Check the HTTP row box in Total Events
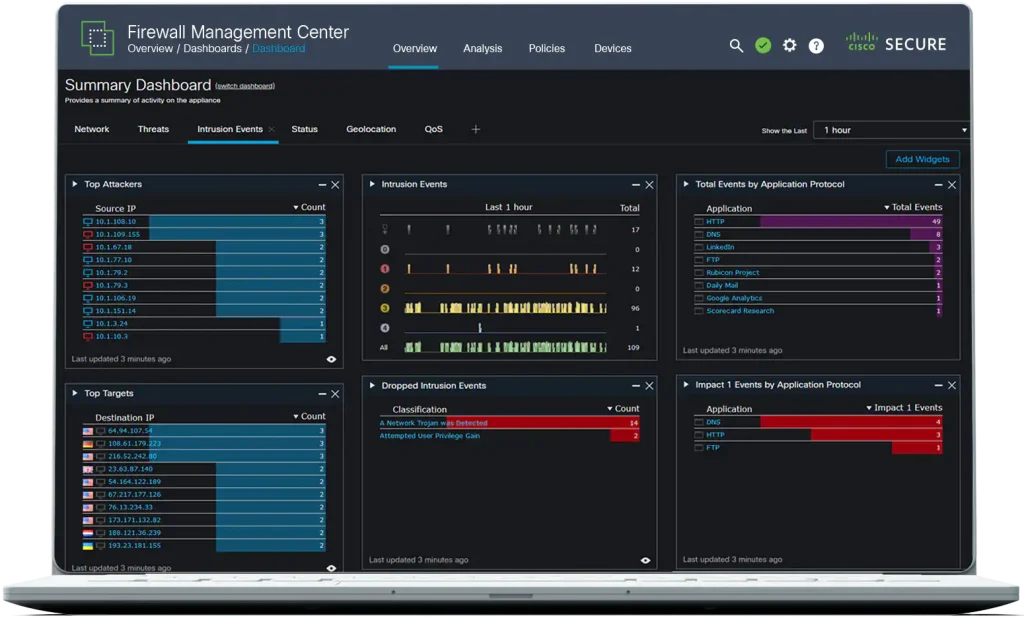 699,221
